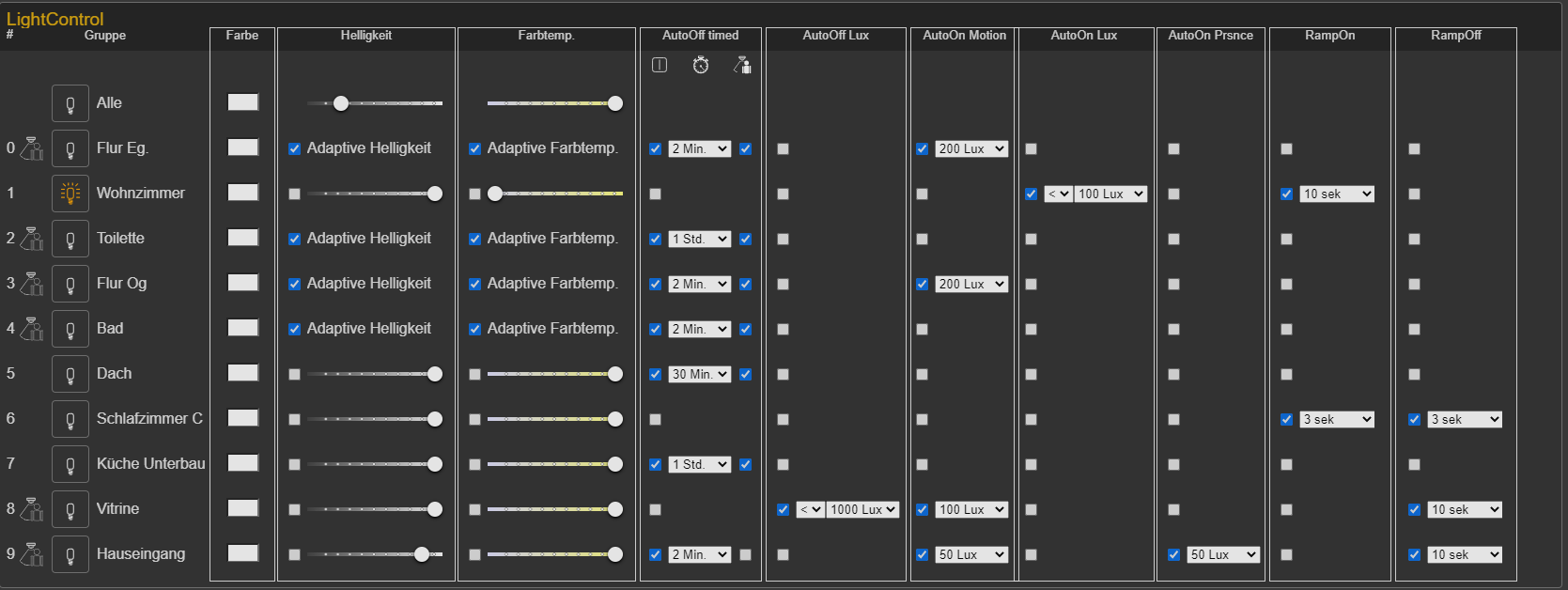
Task: Click the AutoOn Motion column header
Action: pos(964,36)
